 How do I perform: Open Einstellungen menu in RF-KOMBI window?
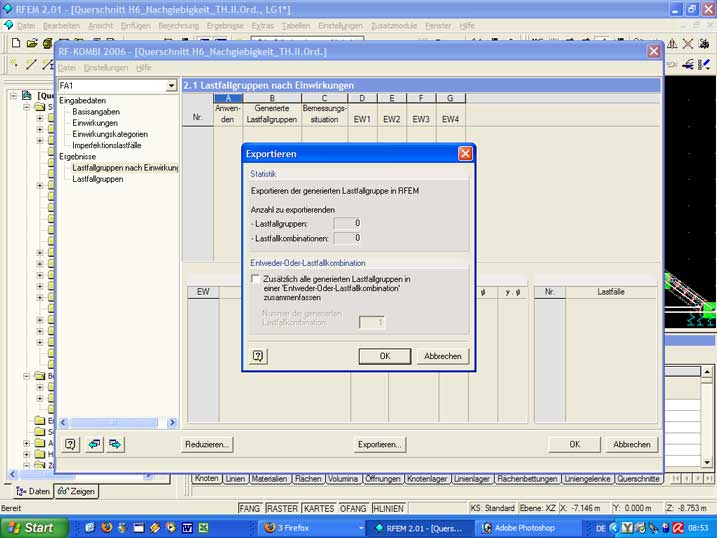click(106, 68)
